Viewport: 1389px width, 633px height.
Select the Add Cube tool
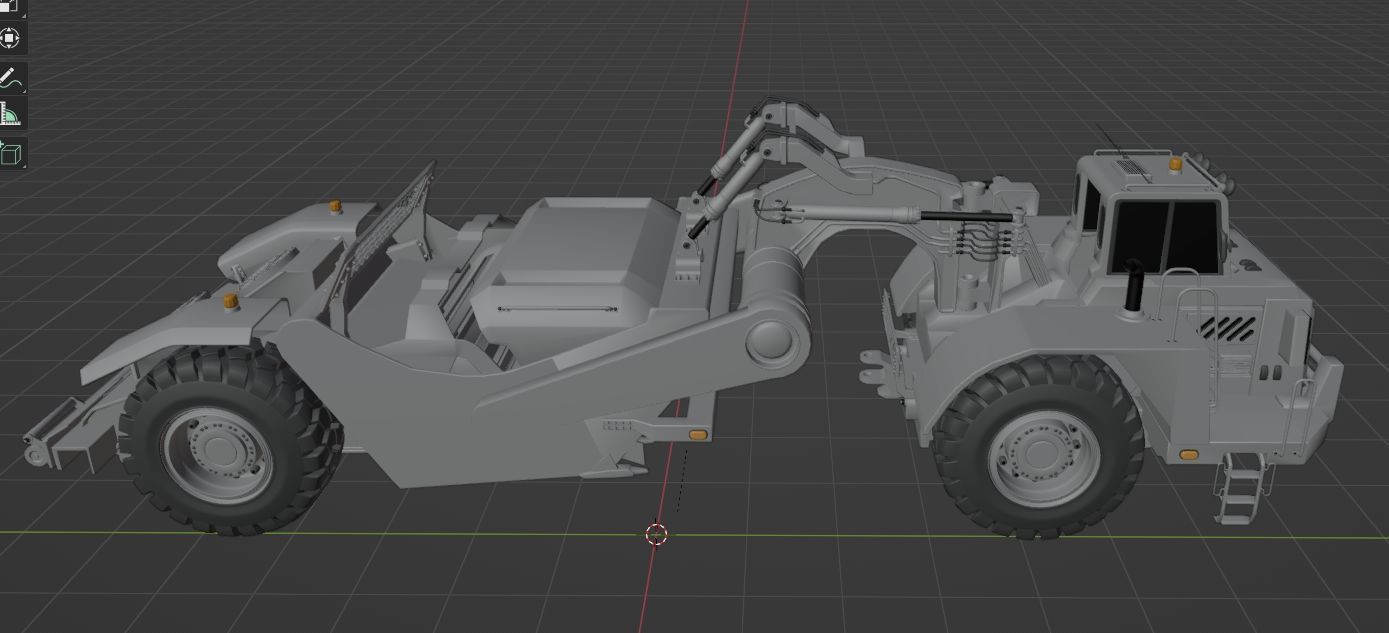[x=10, y=154]
